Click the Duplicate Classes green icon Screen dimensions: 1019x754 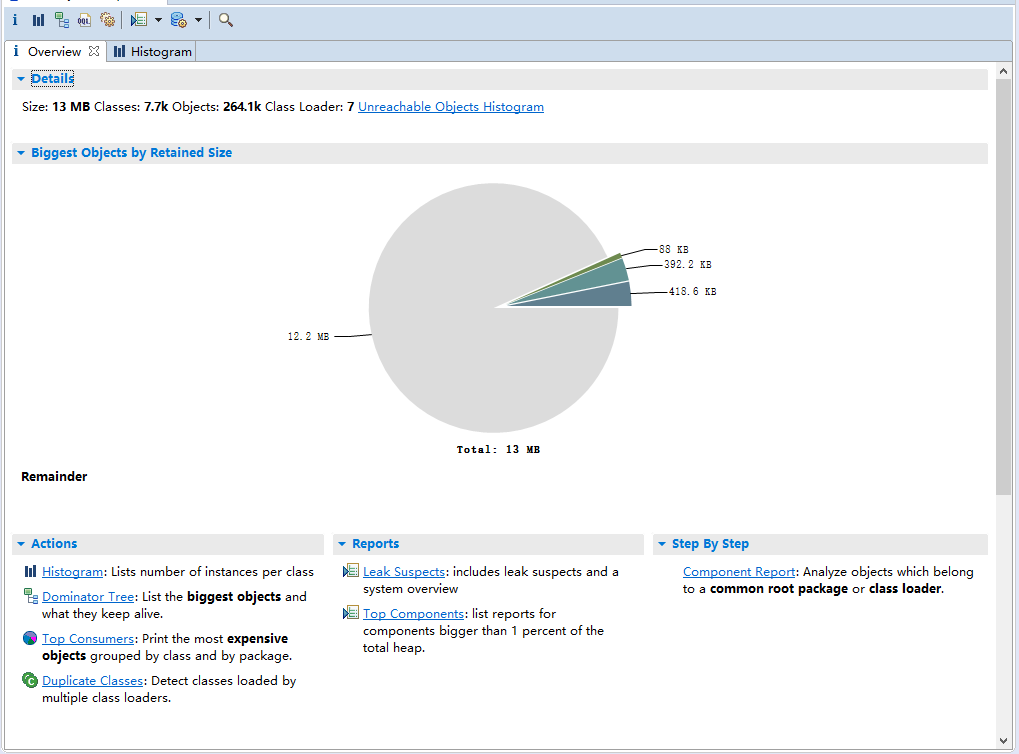point(30,680)
